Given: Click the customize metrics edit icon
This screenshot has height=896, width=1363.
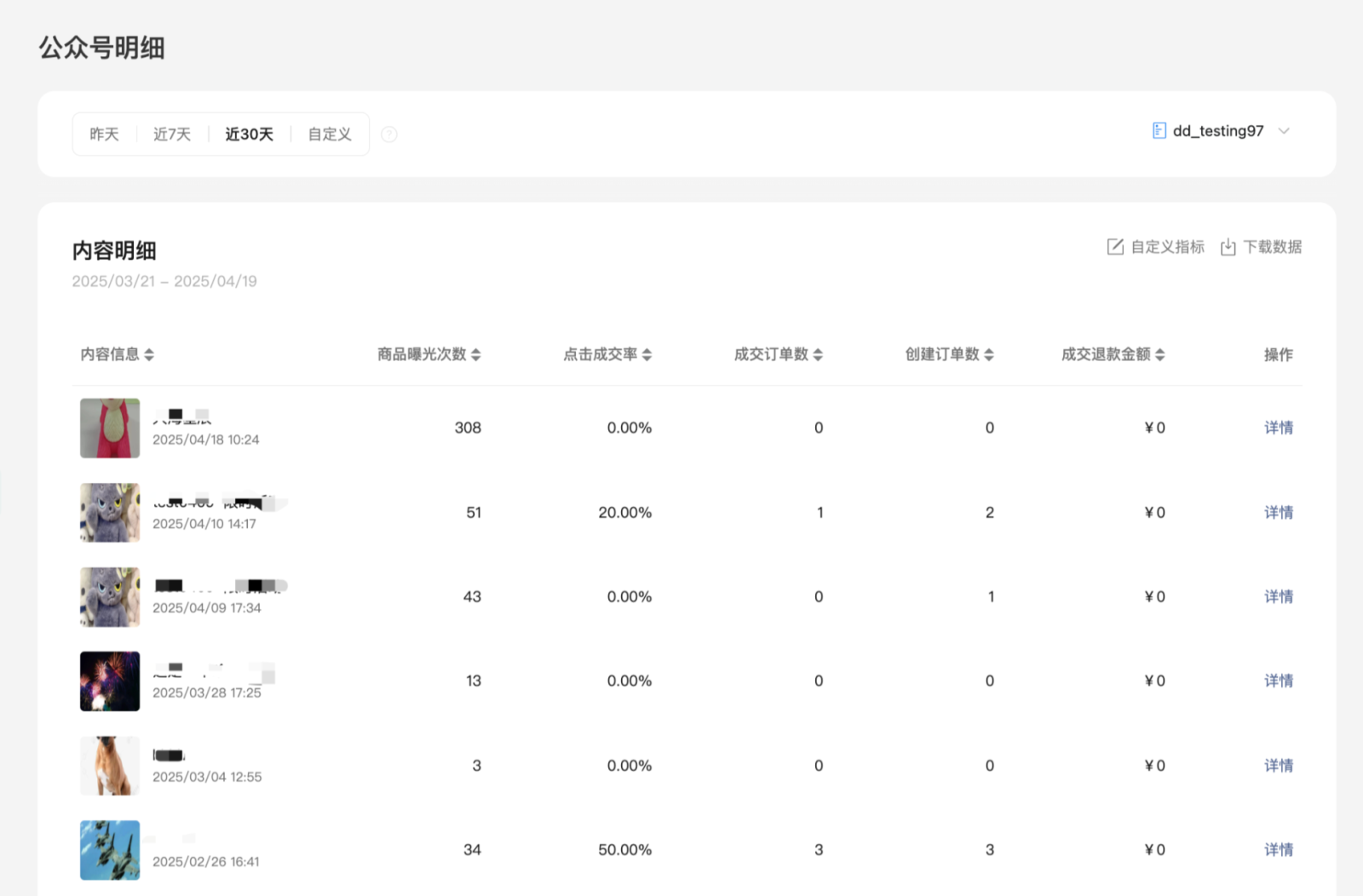Looking at the screenshot, I should [1115, 247].
